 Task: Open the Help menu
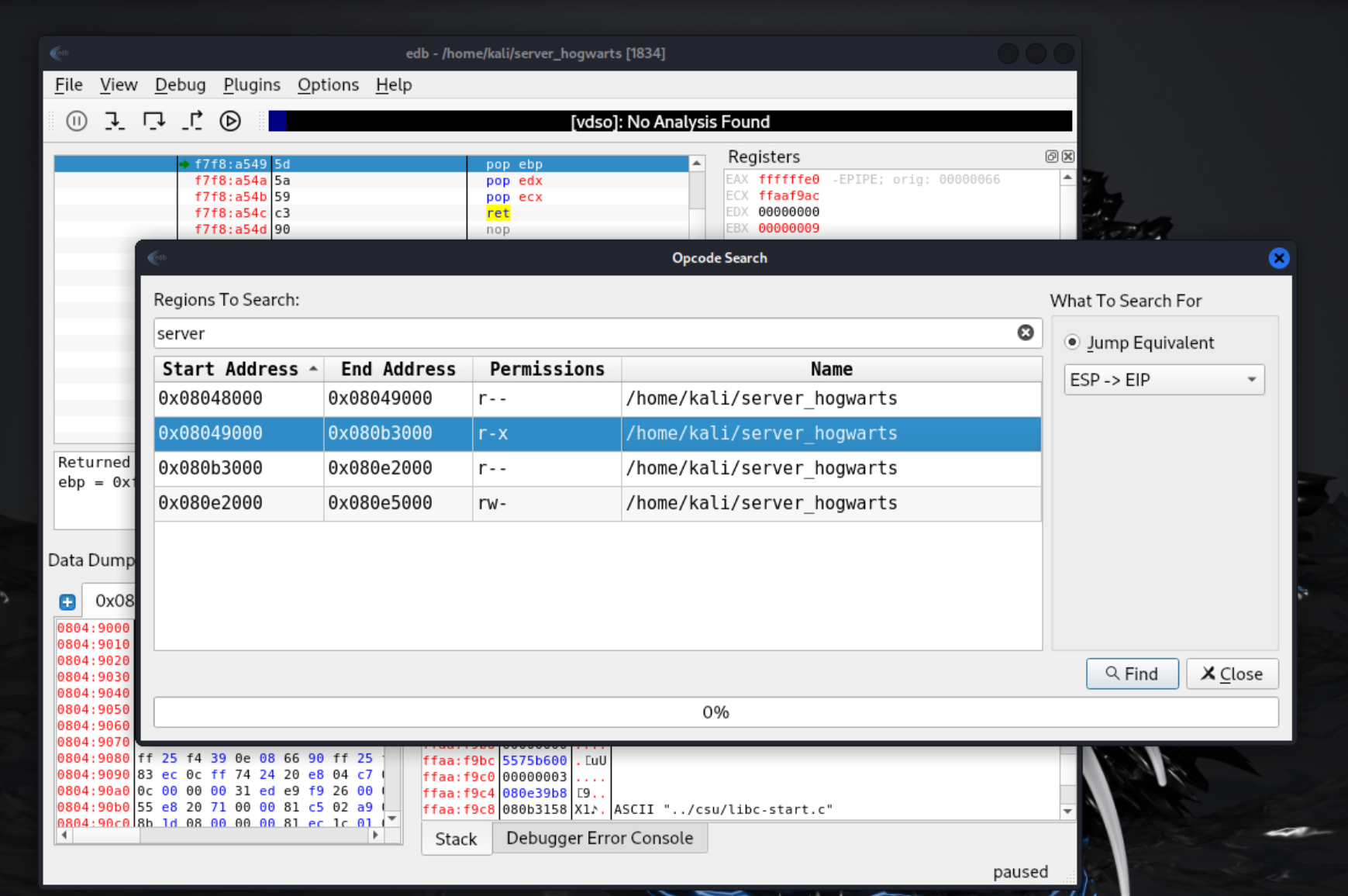(x=394, y=84)
